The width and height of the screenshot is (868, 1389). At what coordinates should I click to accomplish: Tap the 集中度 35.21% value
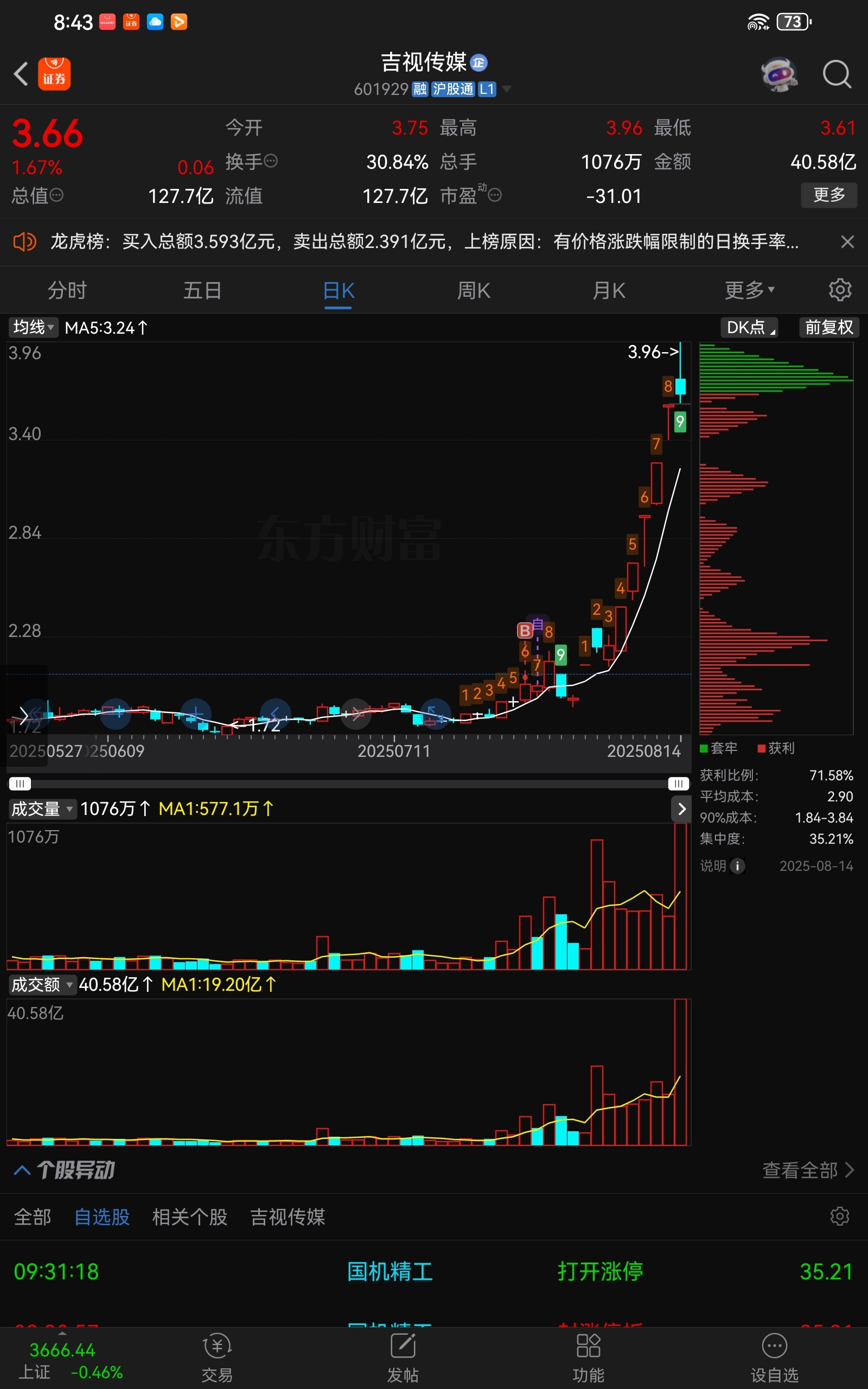(x=831, y=839)
